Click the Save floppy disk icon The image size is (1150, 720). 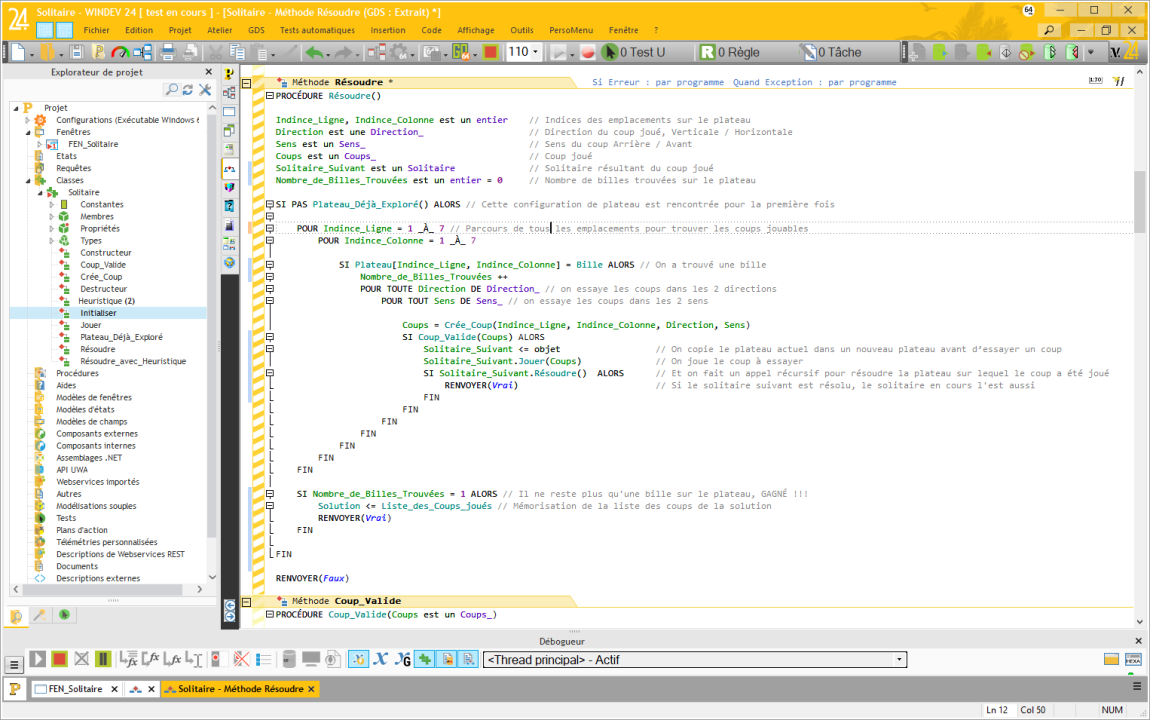[x=75, y=52]
